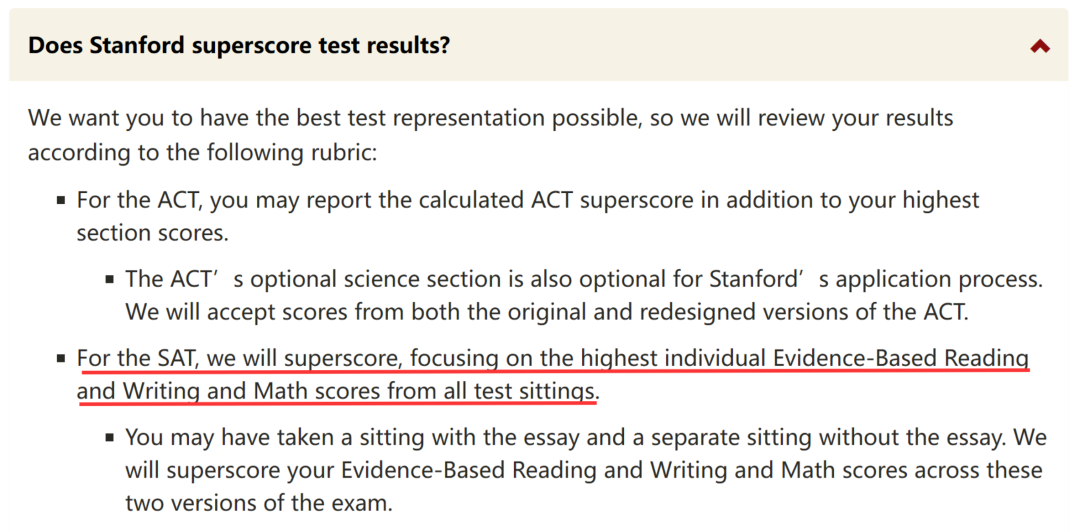This screenshot has width=1080, height=532.
Task: Click the text 'section scores.' under the ACT bullet
Action: pos(152,232)
